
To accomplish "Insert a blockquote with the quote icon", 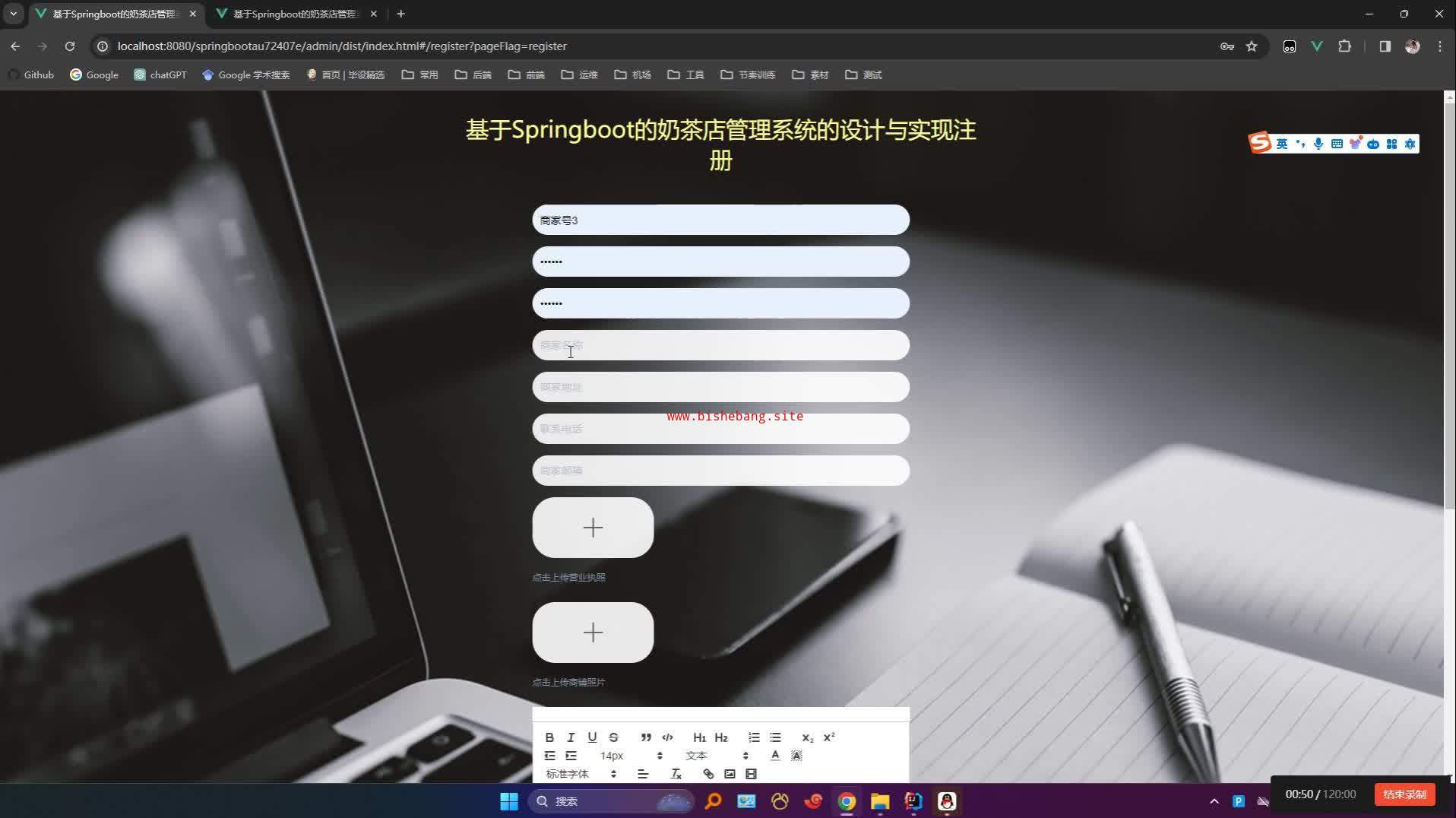I will [x=646, y=737].
